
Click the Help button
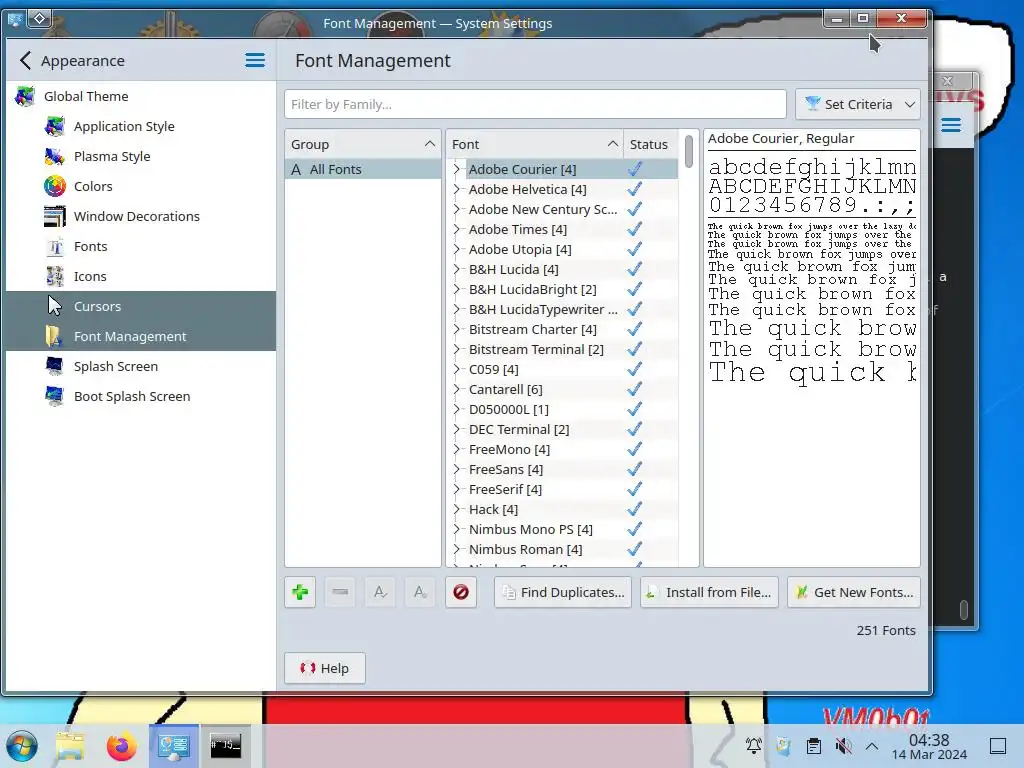coord(325,668)
